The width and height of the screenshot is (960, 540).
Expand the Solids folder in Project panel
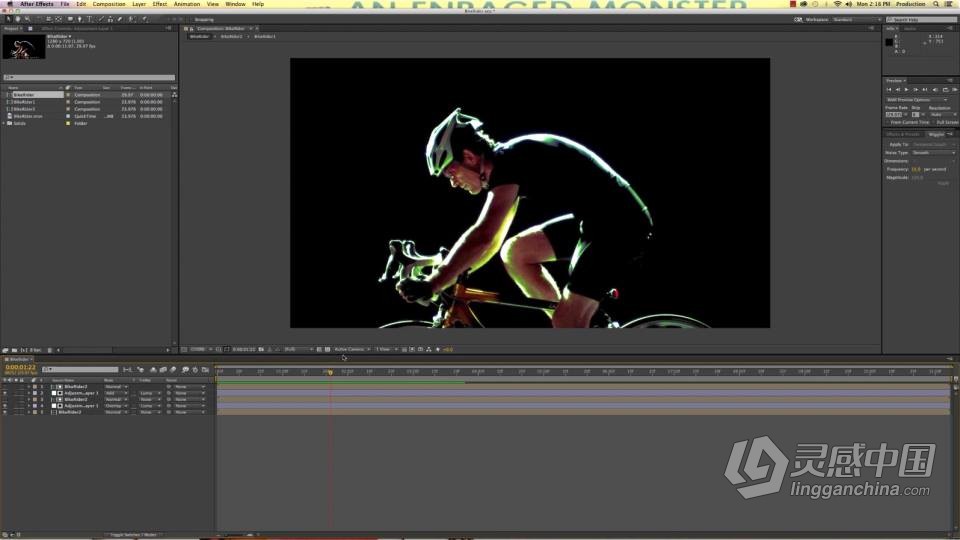[4, 123]
